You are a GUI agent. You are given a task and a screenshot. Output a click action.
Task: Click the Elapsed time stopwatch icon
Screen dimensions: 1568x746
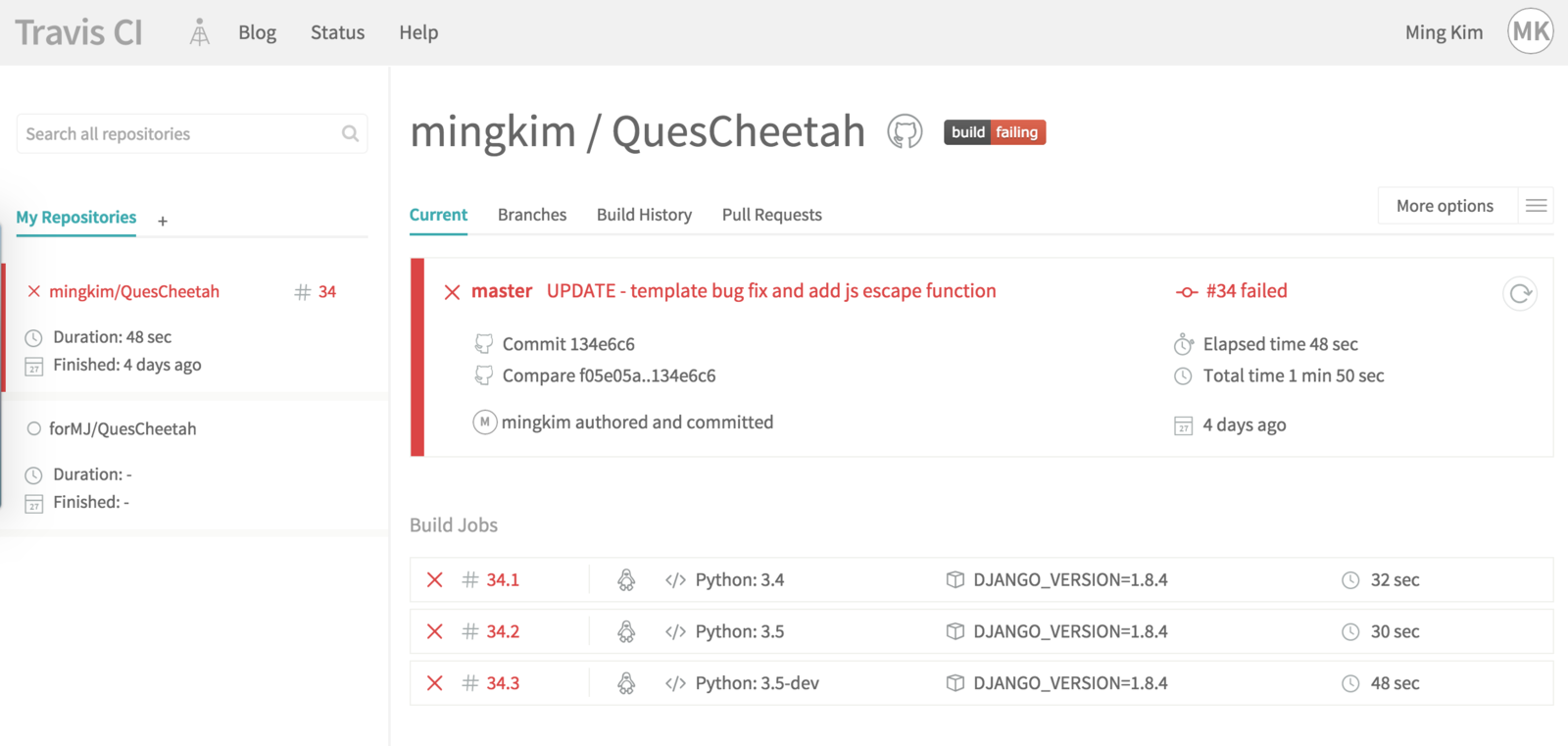tap(1184, 344)
